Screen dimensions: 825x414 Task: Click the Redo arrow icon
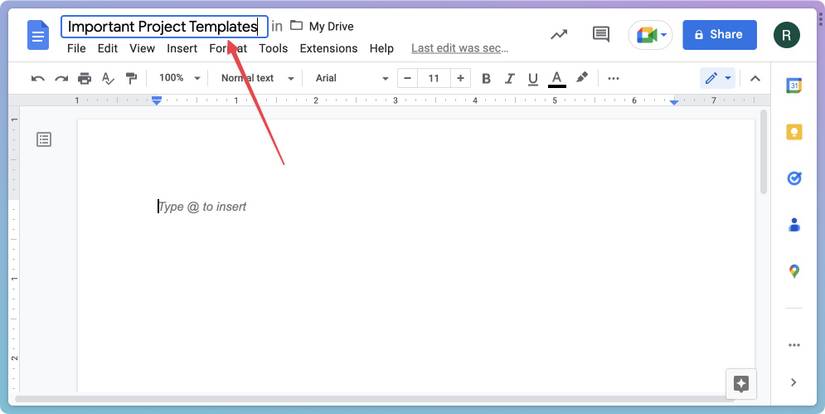coord(62,78)
